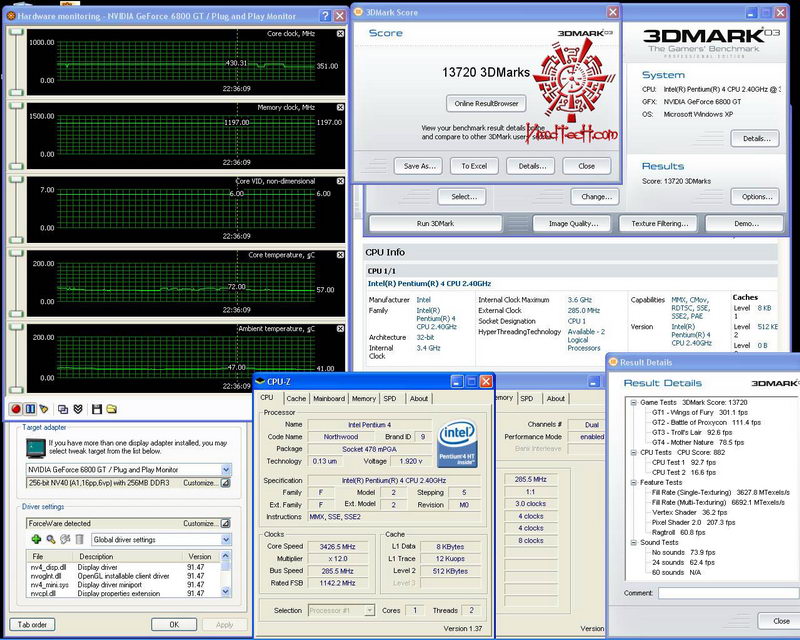Click the Change button in 3DMark

[x=595, y=196]
